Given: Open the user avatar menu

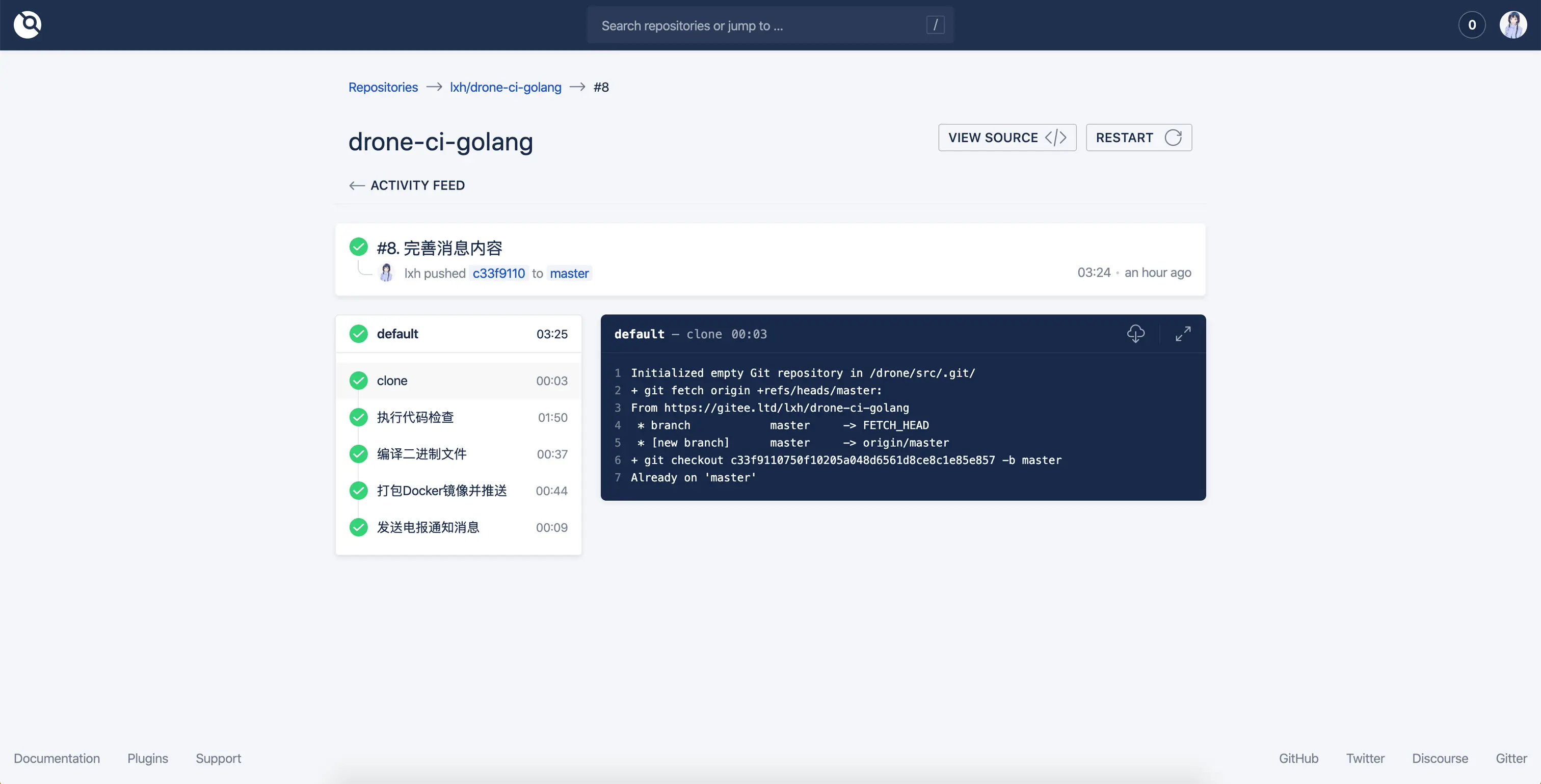Looking at the screenshot, I should (x=1513, y=24).
